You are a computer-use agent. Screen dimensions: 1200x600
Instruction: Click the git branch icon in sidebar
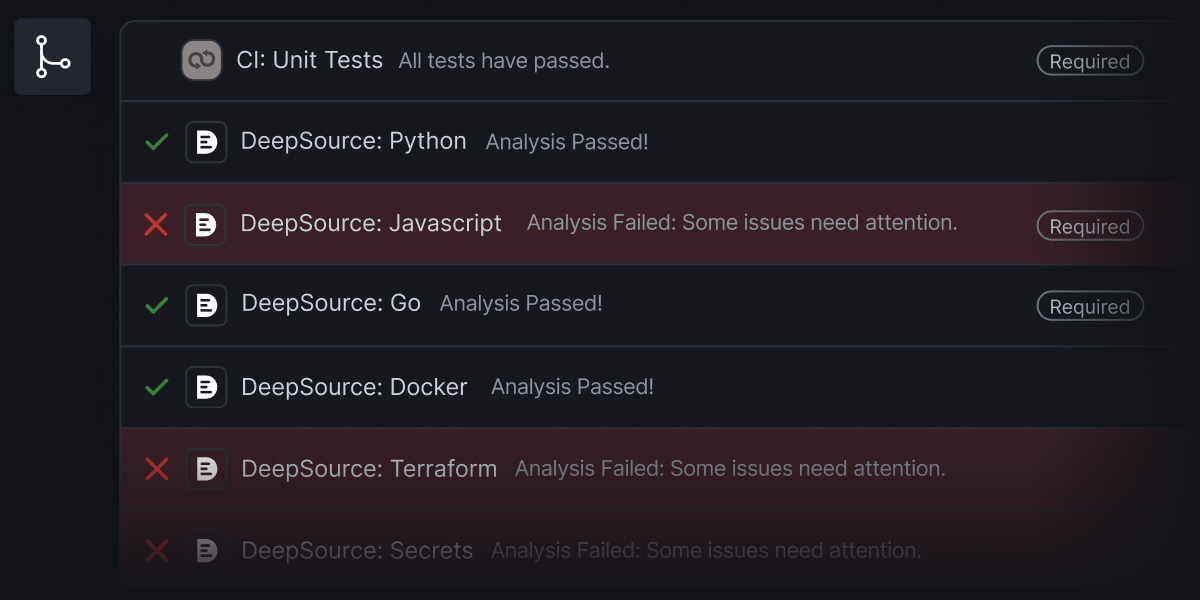tap(52, 57)
